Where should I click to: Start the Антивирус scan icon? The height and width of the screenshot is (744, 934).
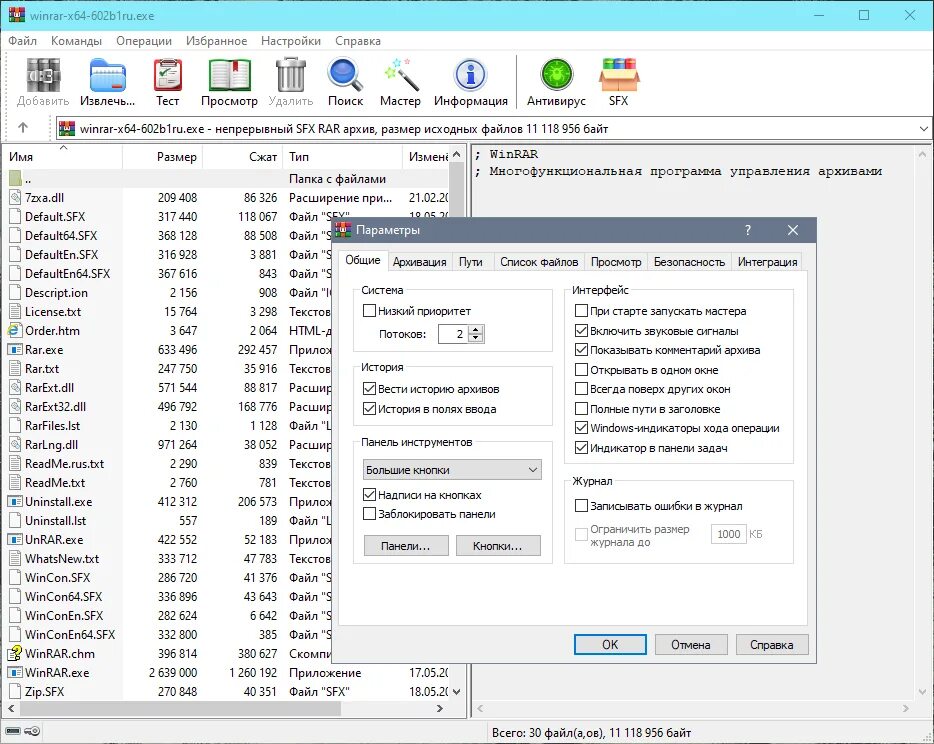click(556, 75)
